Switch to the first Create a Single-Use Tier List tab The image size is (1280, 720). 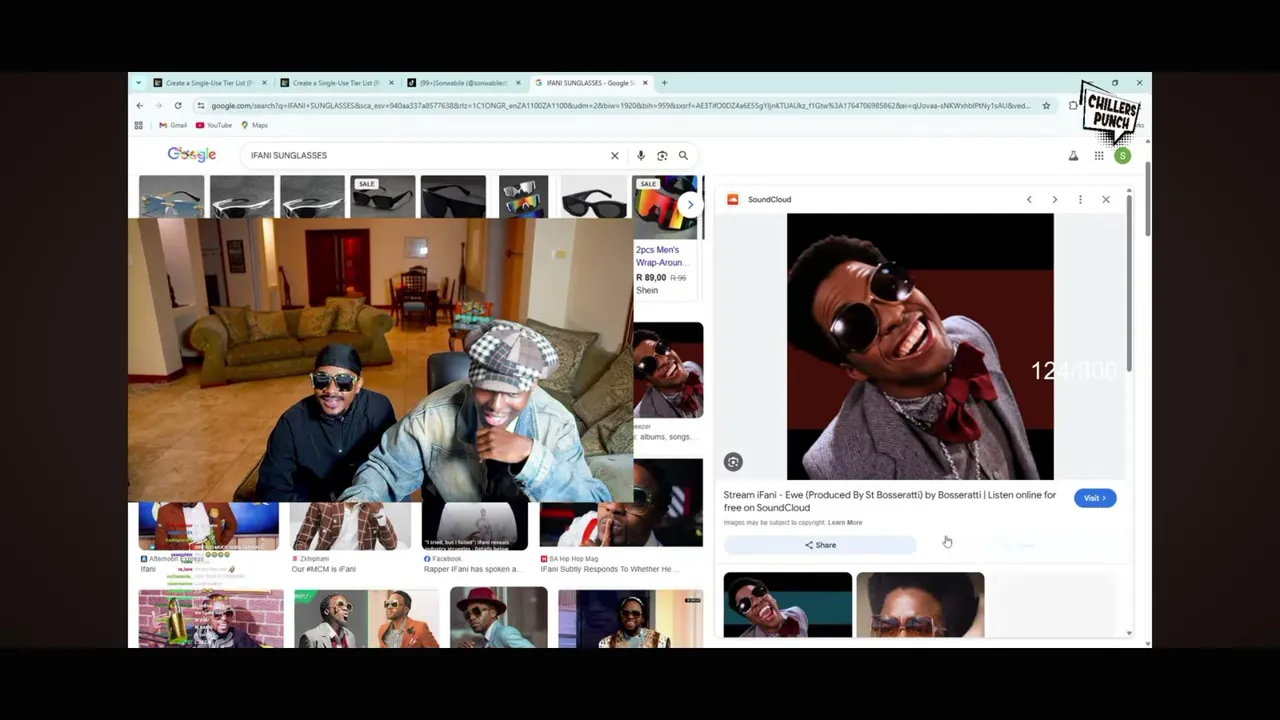tap(209, 83)
